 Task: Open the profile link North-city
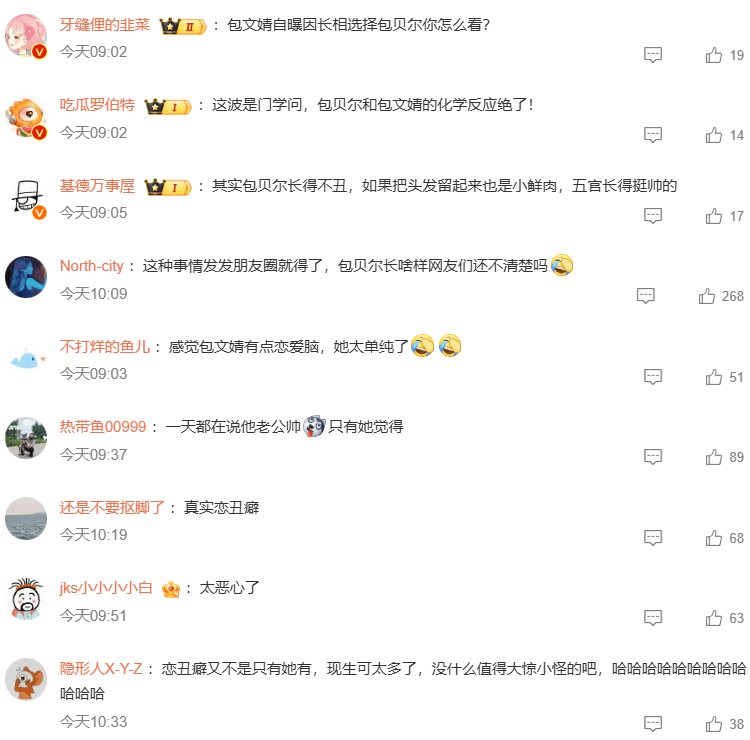point(91,266)
